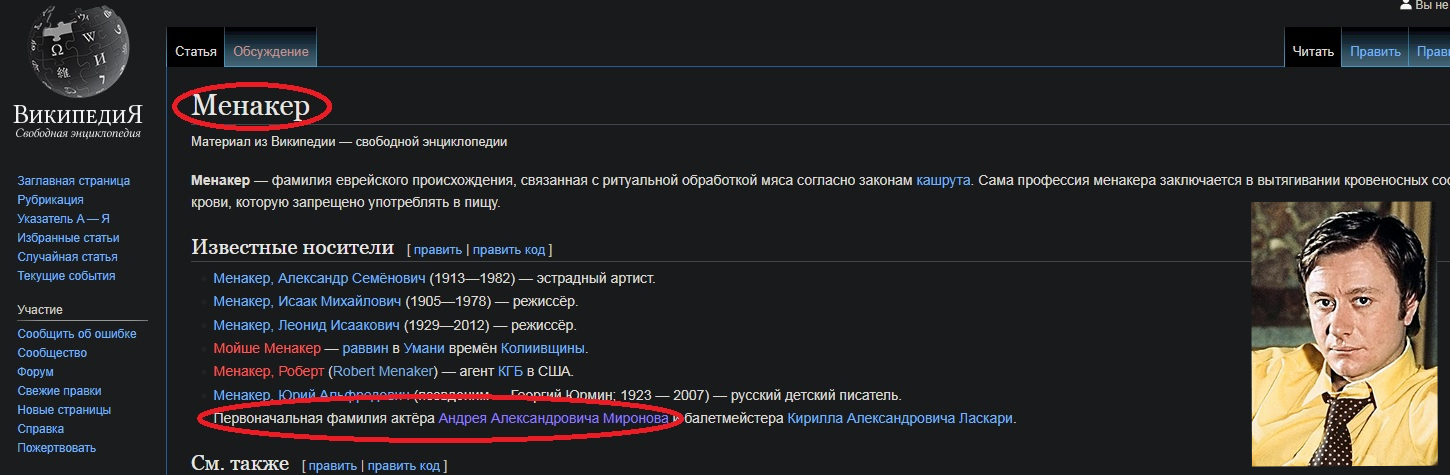
Task: Open the Обсуждение tab
Action: (x=271, y=51)
